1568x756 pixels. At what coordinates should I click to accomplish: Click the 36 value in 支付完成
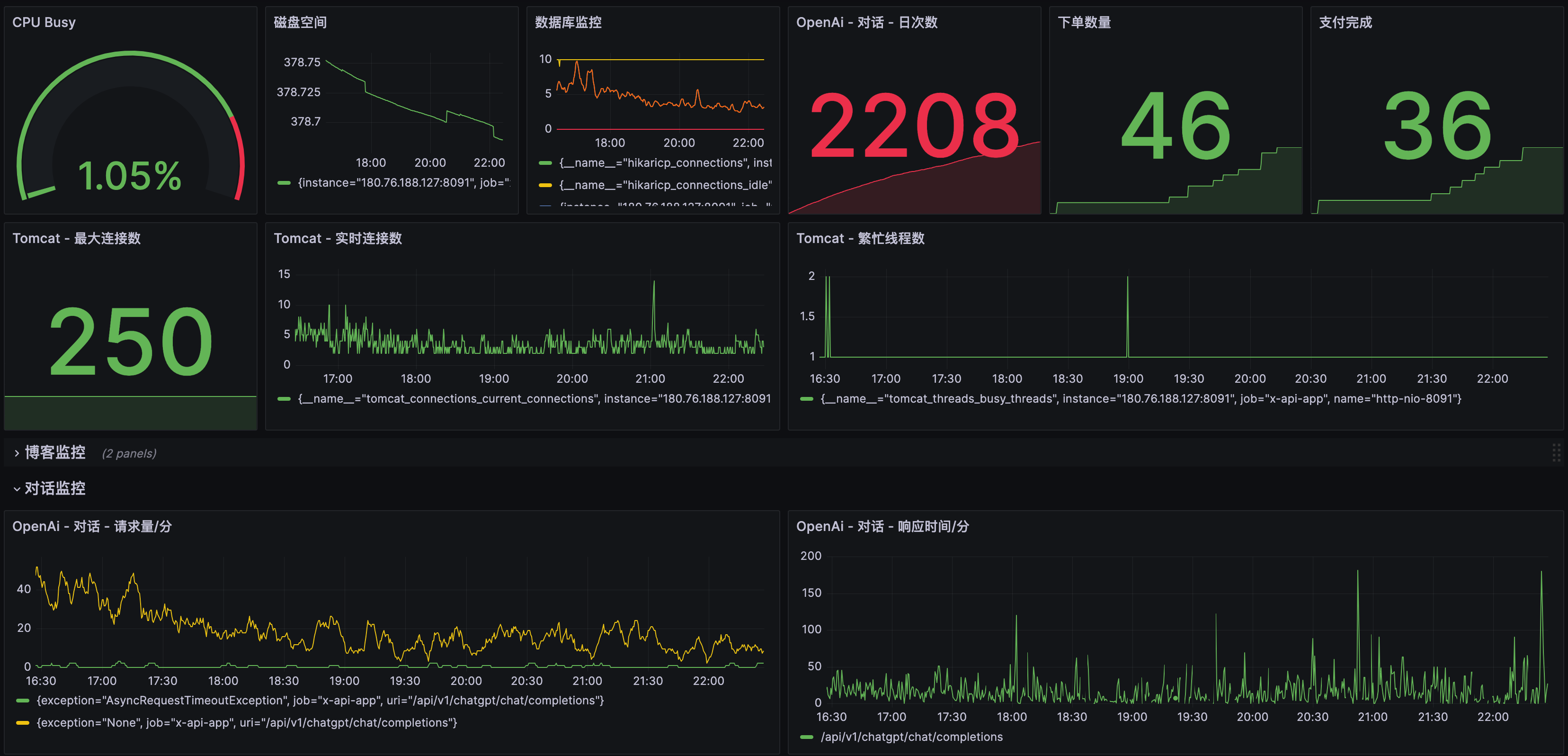[x=1437, y=126]
